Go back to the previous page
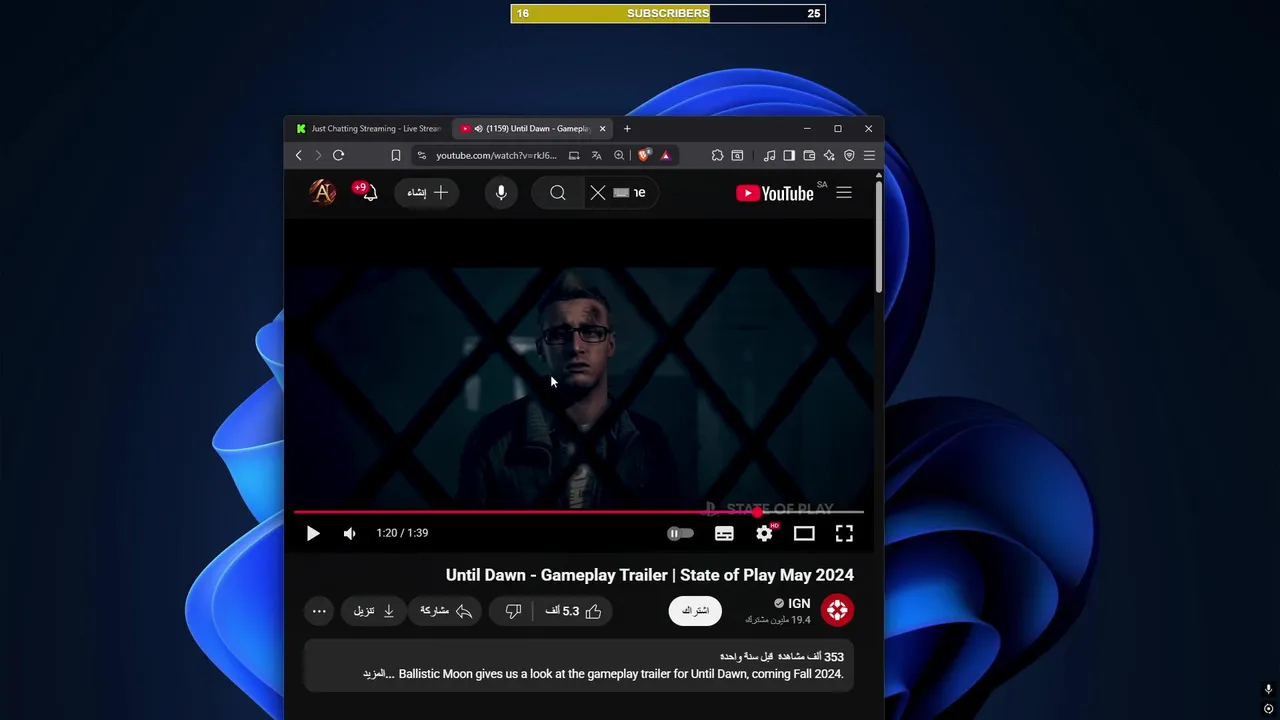1280x720 pixels. [x=298, y=155]
